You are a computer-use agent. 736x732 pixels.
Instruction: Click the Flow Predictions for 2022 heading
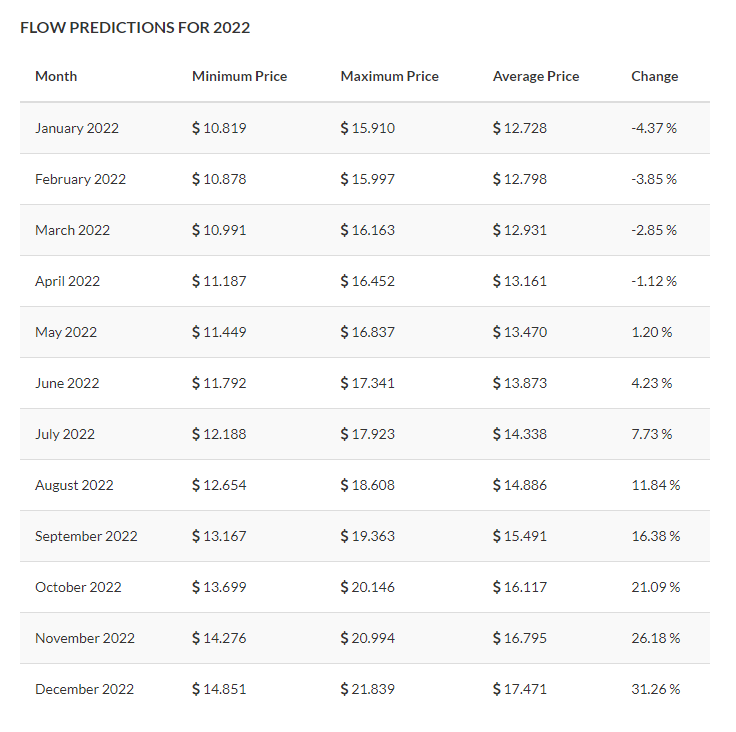click(x=135, y=28)
